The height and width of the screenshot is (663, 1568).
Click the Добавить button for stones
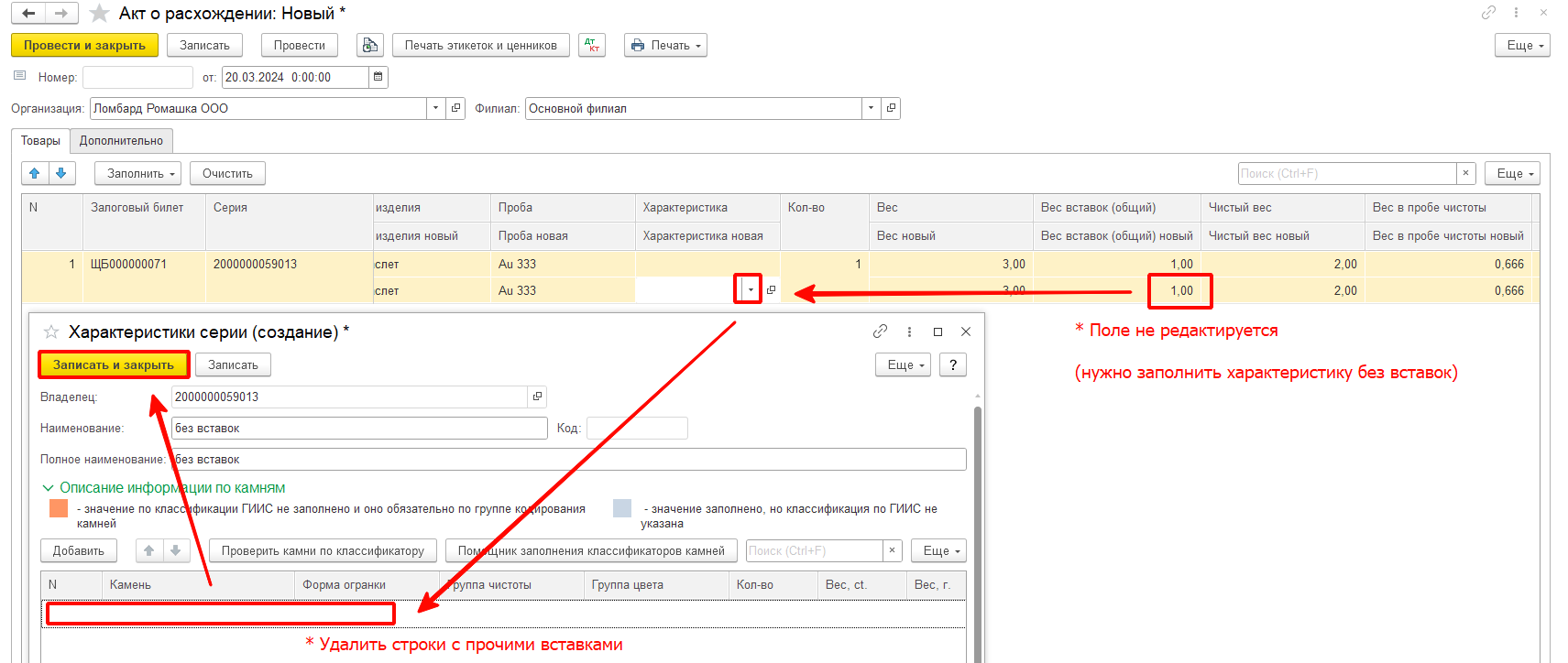point(79,550)
